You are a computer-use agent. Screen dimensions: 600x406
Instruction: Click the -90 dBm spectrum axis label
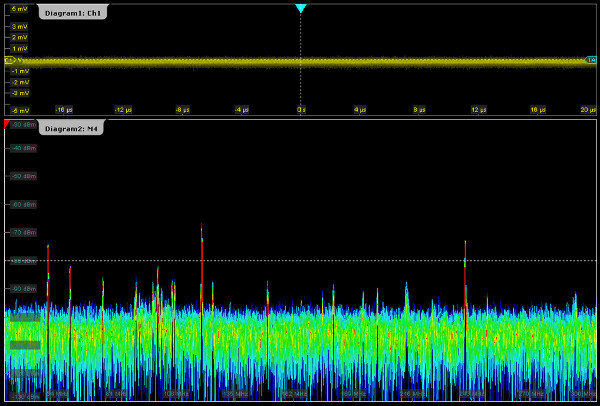click(23, 289)
